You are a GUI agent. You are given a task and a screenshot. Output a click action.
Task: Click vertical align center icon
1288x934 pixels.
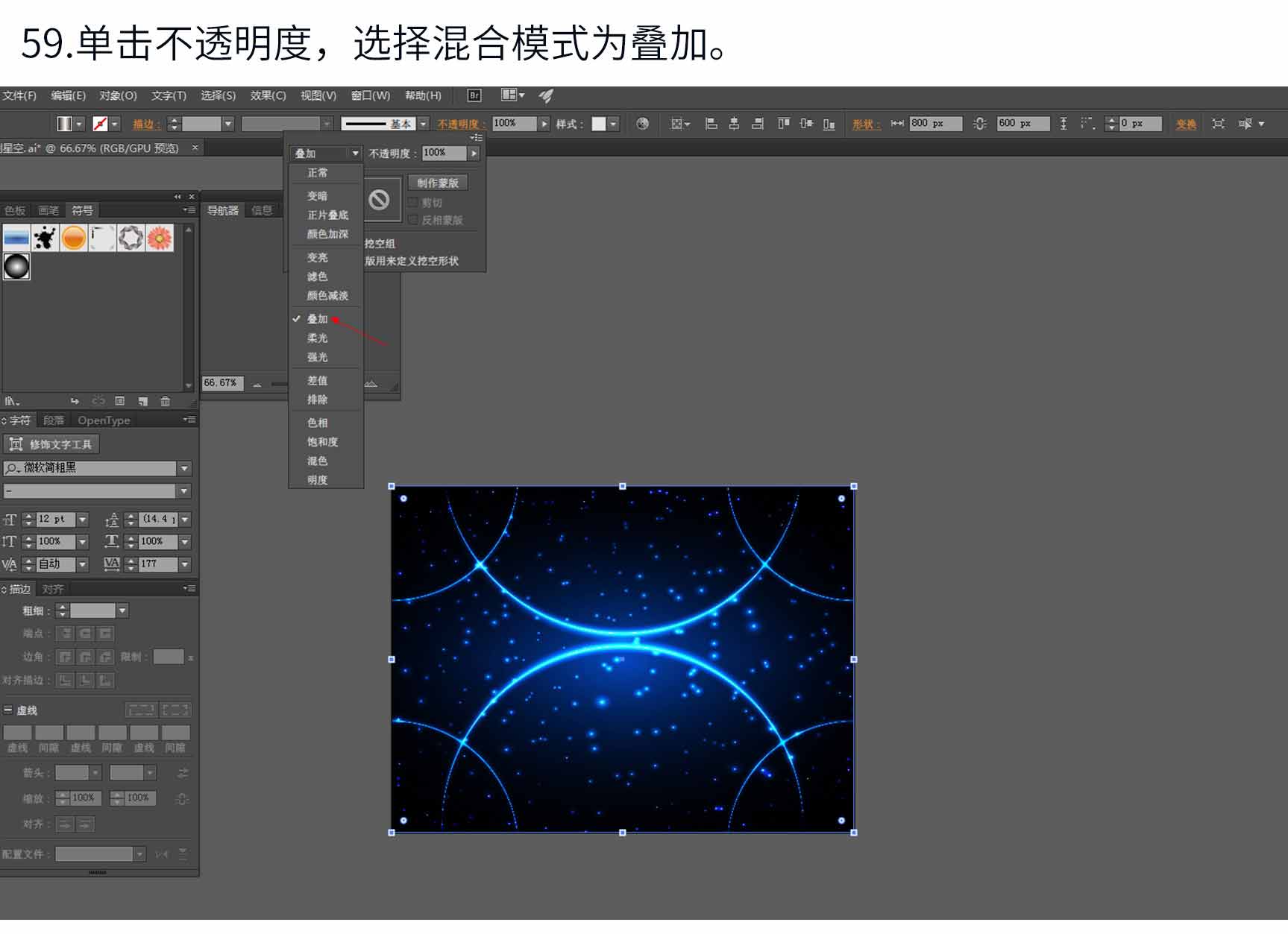coord(806,124)
